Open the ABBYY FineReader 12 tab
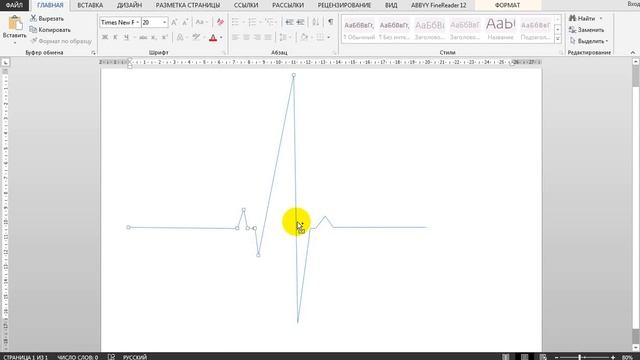640x360 pixels. click(x=438, y=5)
